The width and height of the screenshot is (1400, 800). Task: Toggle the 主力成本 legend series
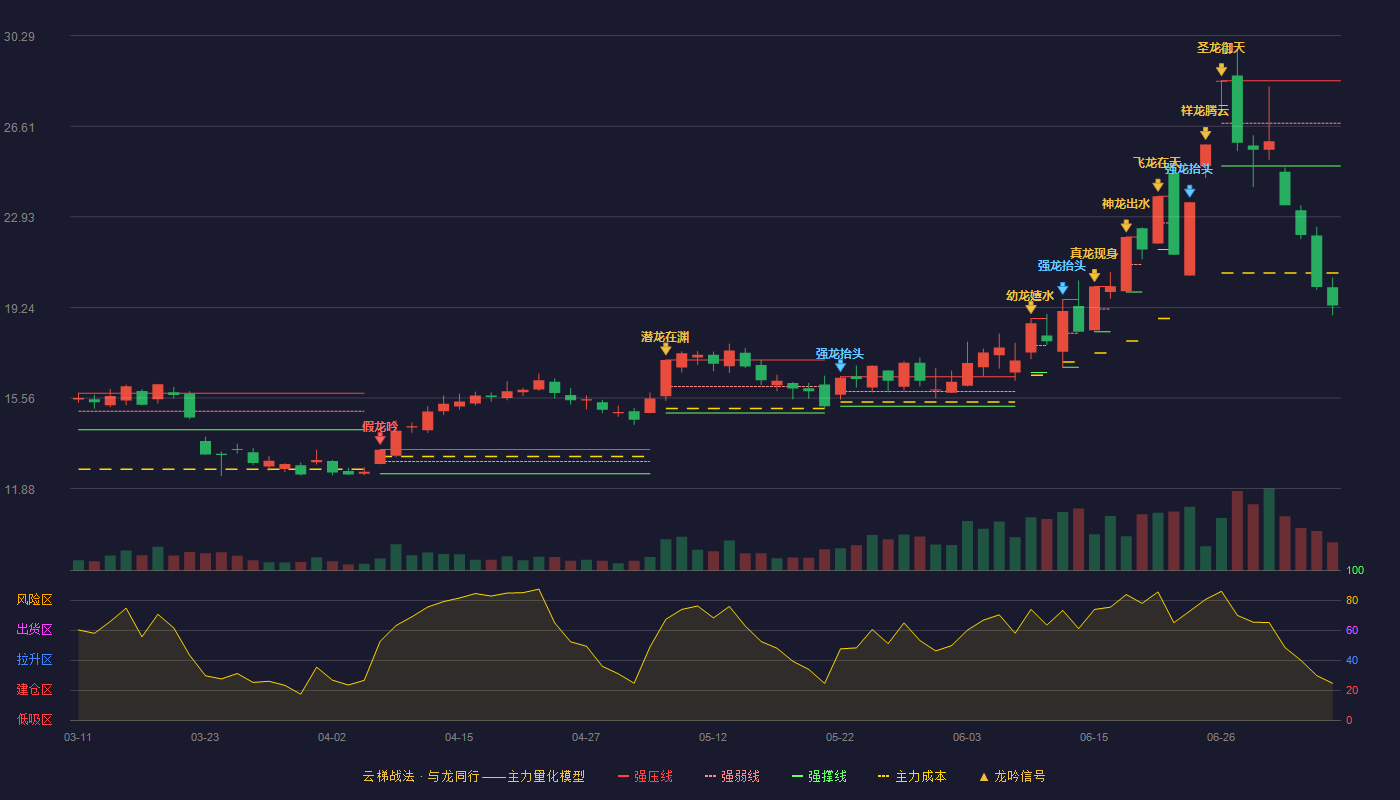[911, 776]
